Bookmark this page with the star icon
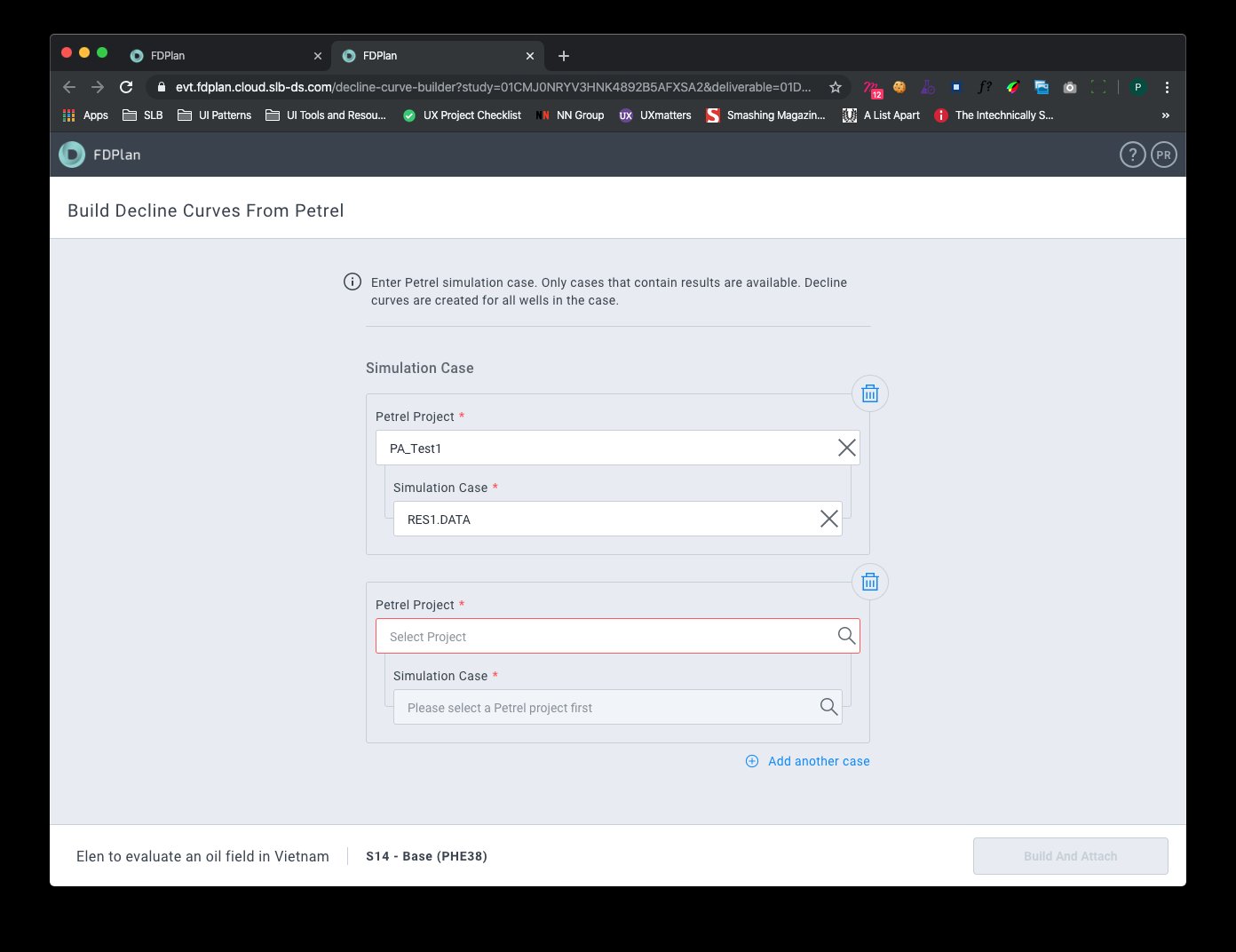The image size is (1236, 952). click(x=835, y=87)
